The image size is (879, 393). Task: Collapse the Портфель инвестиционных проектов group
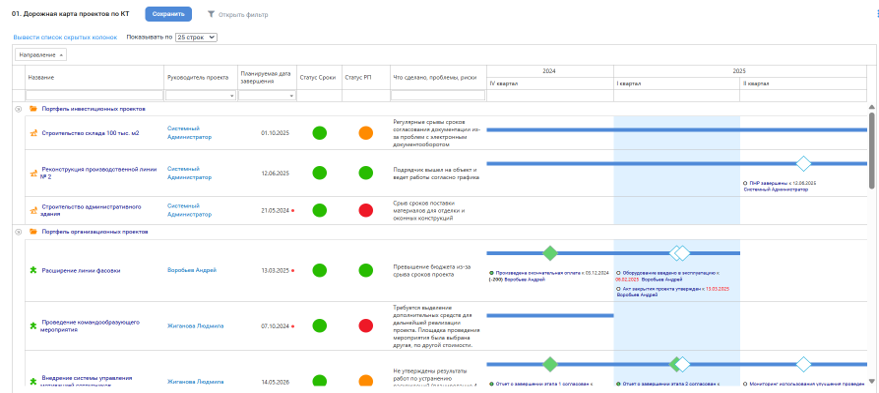(x=18, y=109)
